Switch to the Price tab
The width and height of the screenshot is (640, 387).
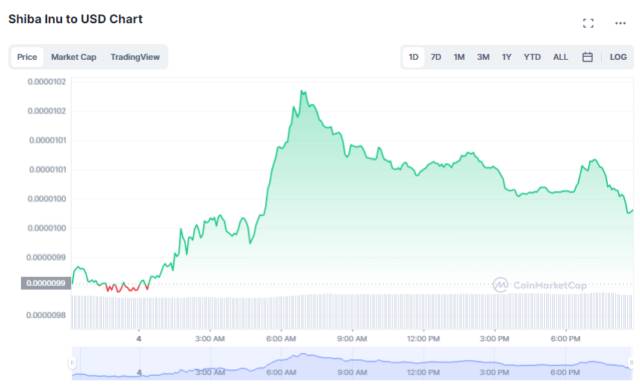click(27, 57)
